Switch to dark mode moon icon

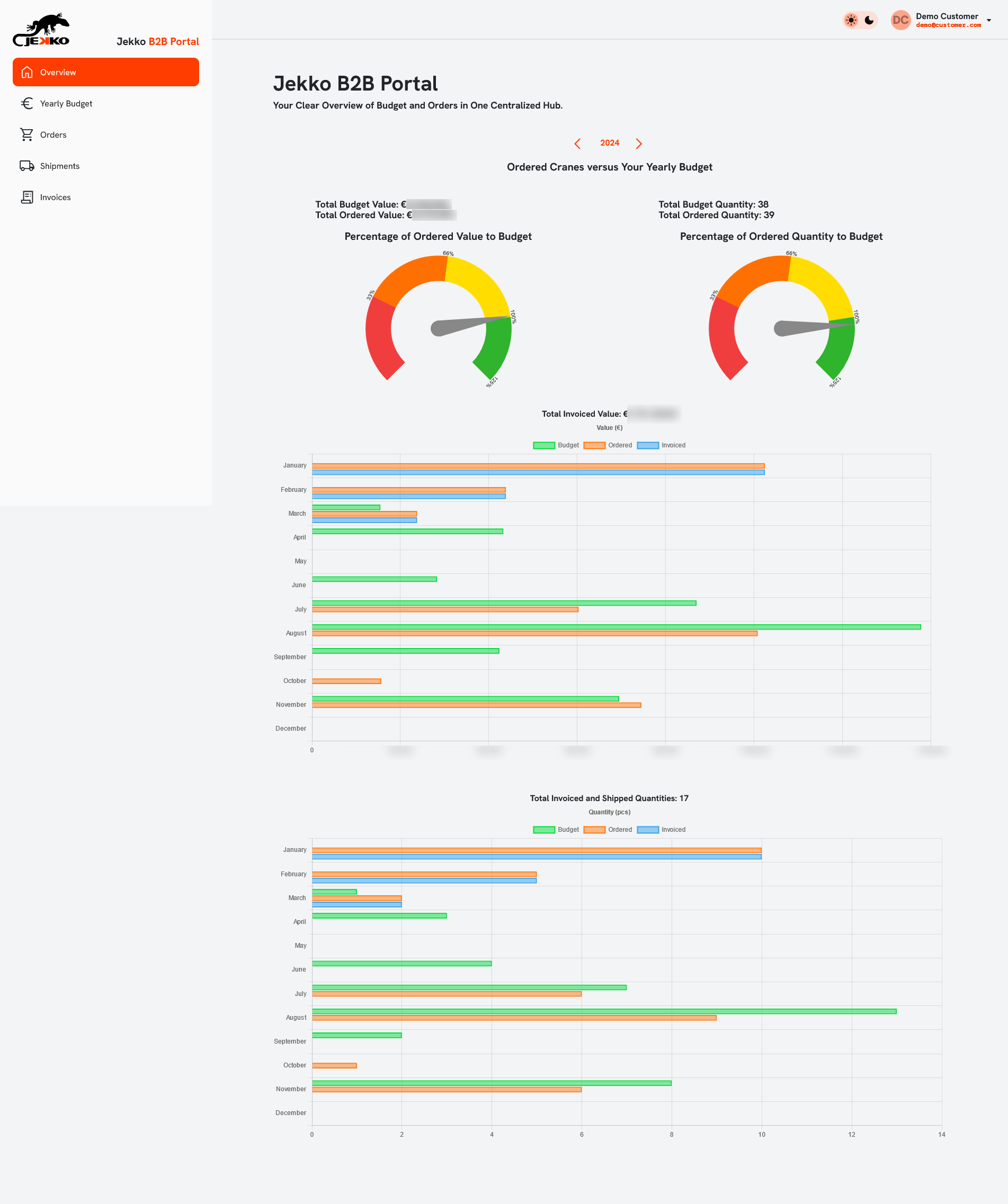(x=869, y=20)
